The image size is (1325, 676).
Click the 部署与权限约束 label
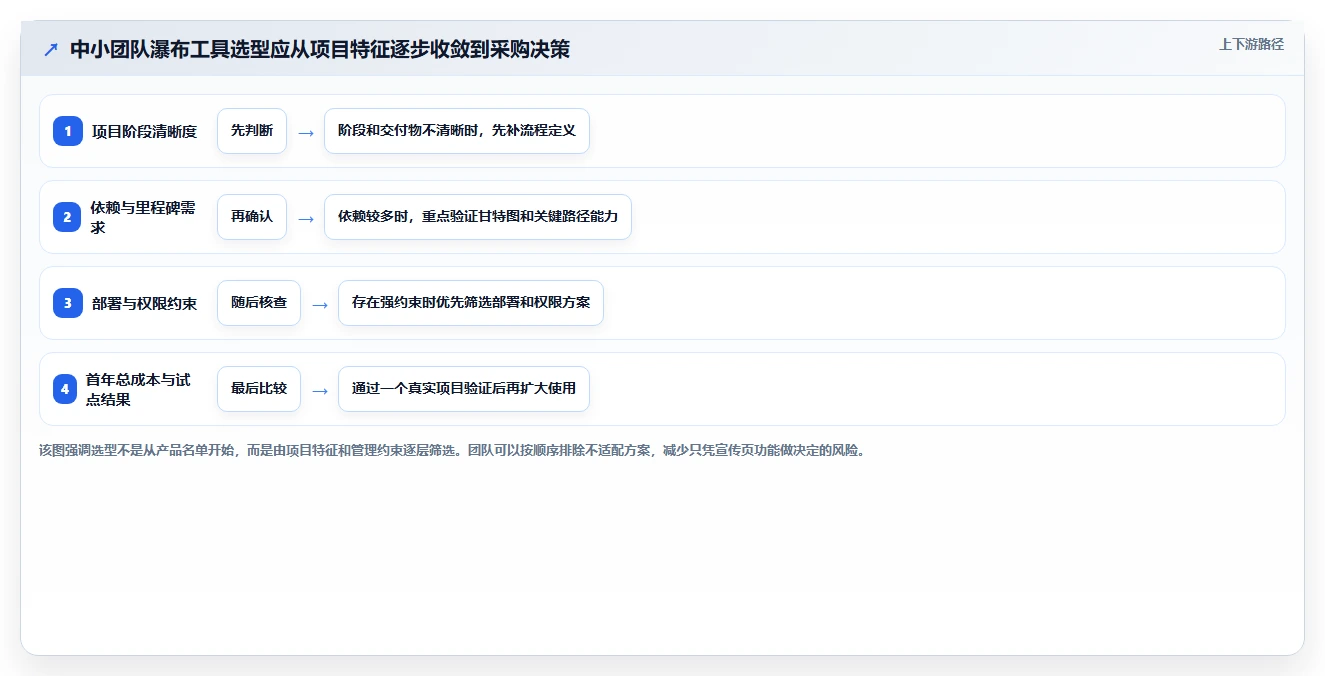[144, 303]
